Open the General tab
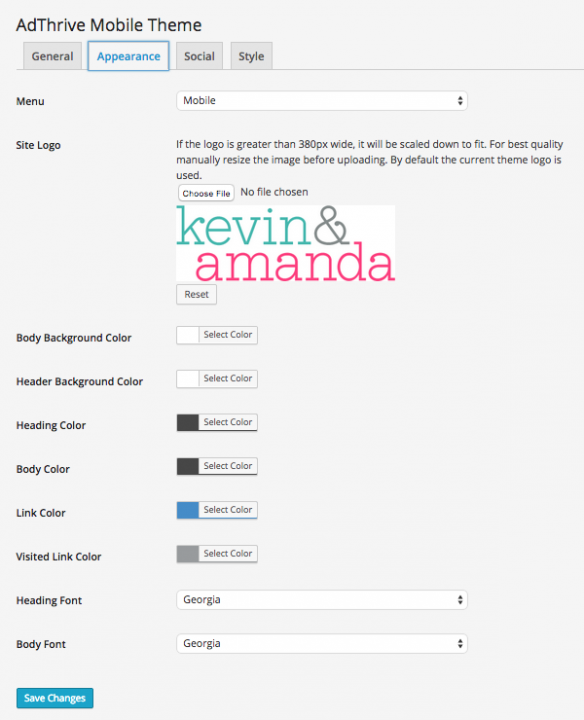 click(52, 56)
